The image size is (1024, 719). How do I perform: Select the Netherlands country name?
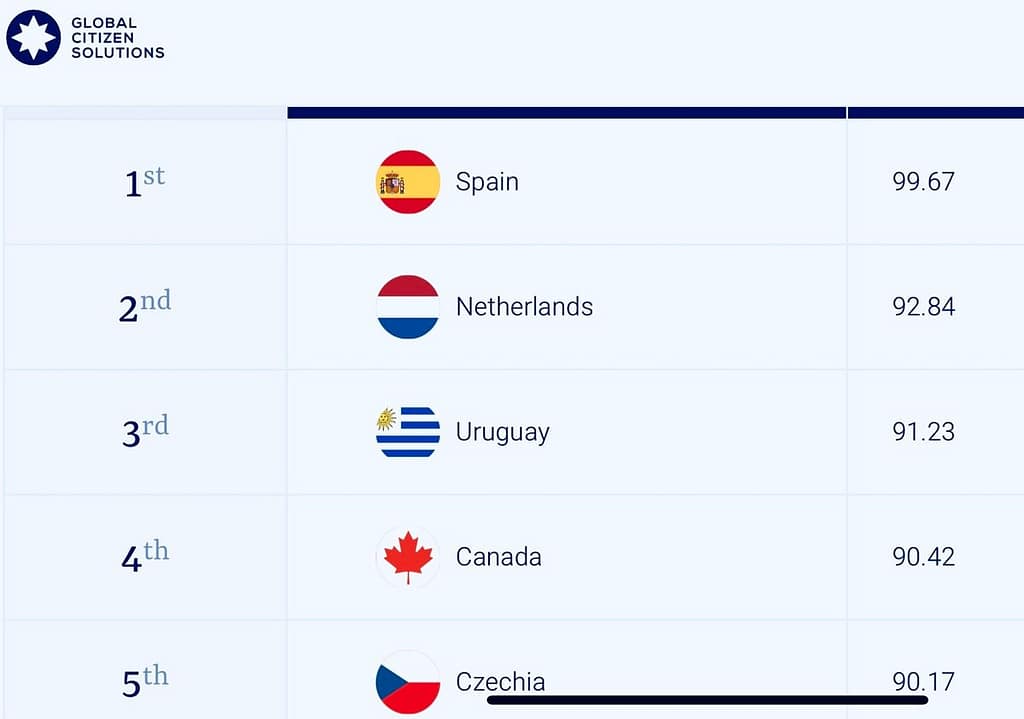pos(524,307)
